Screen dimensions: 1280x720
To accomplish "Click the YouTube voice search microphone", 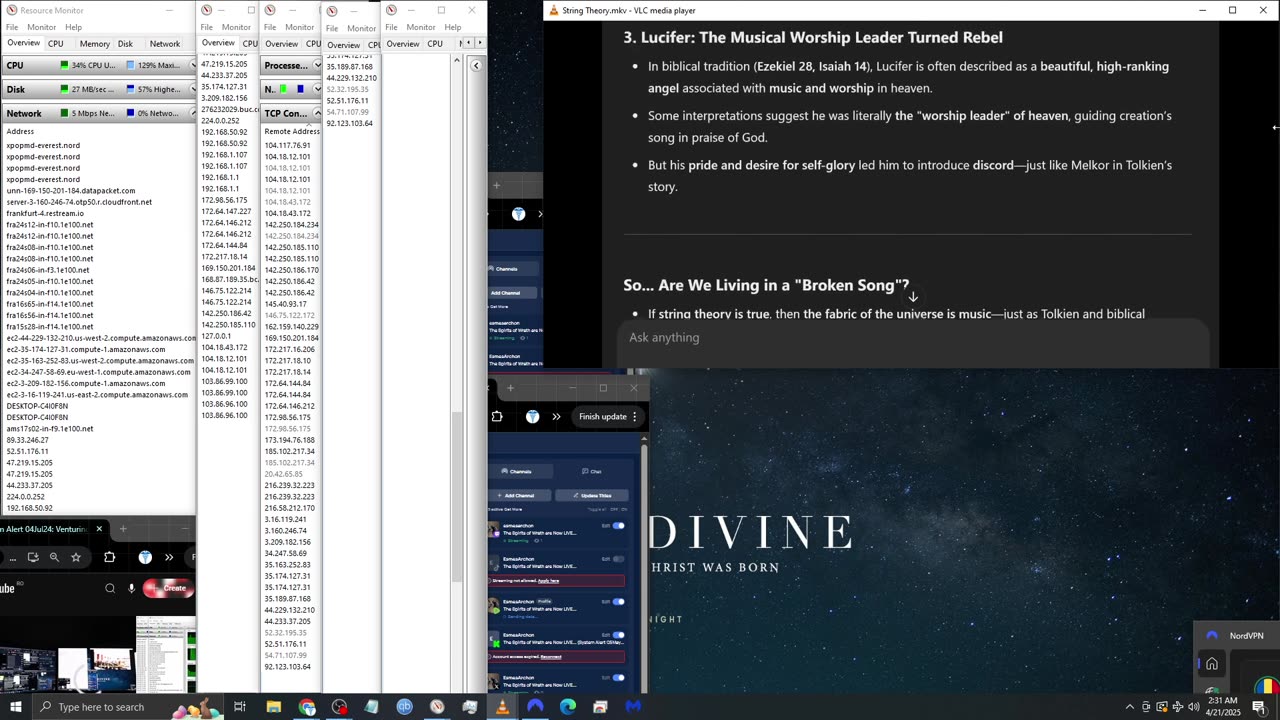I will point(131,588).
